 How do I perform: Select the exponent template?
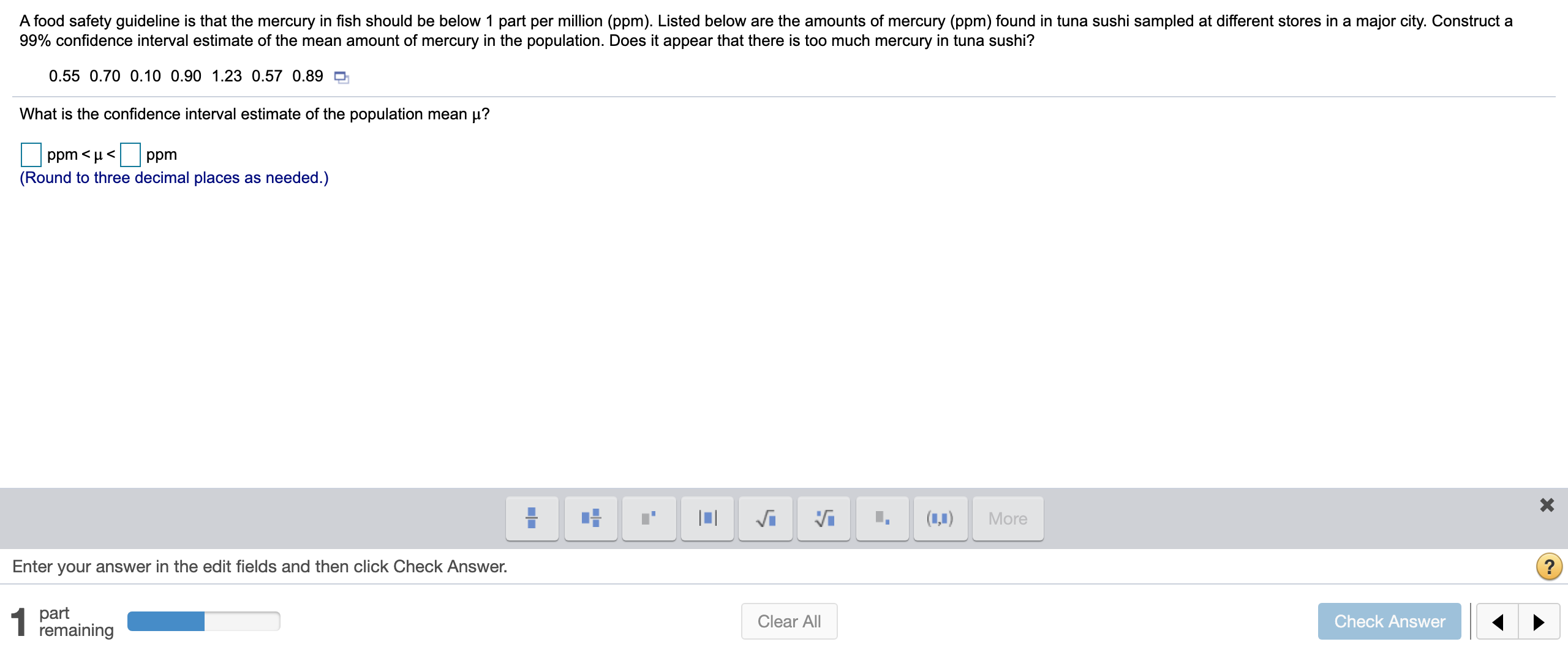point(649,518)
